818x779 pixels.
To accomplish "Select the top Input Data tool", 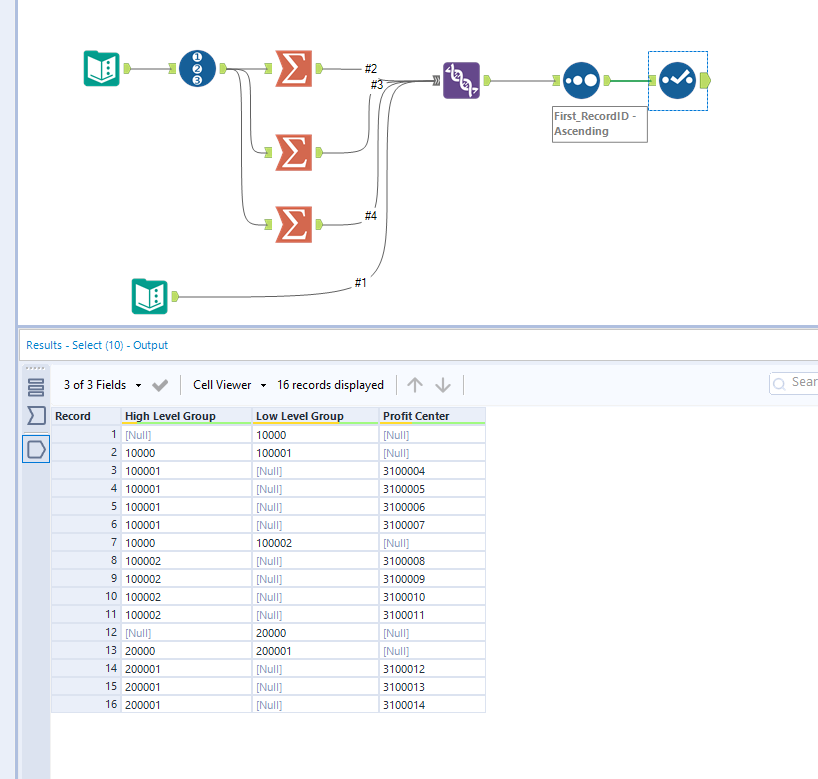I will pos(100,68).
